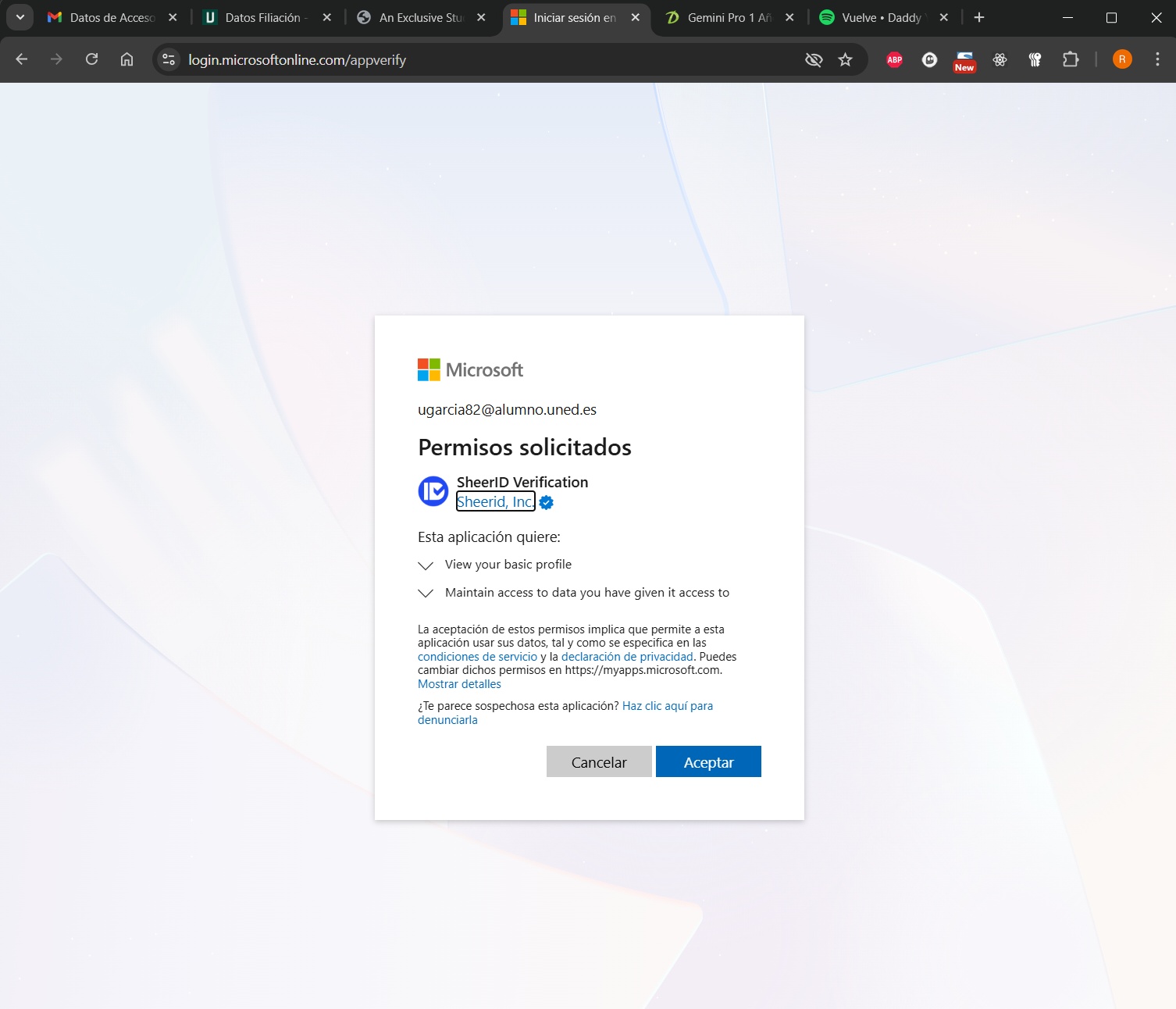
Task: Open the site information icon in address bar
Action: 169,60
